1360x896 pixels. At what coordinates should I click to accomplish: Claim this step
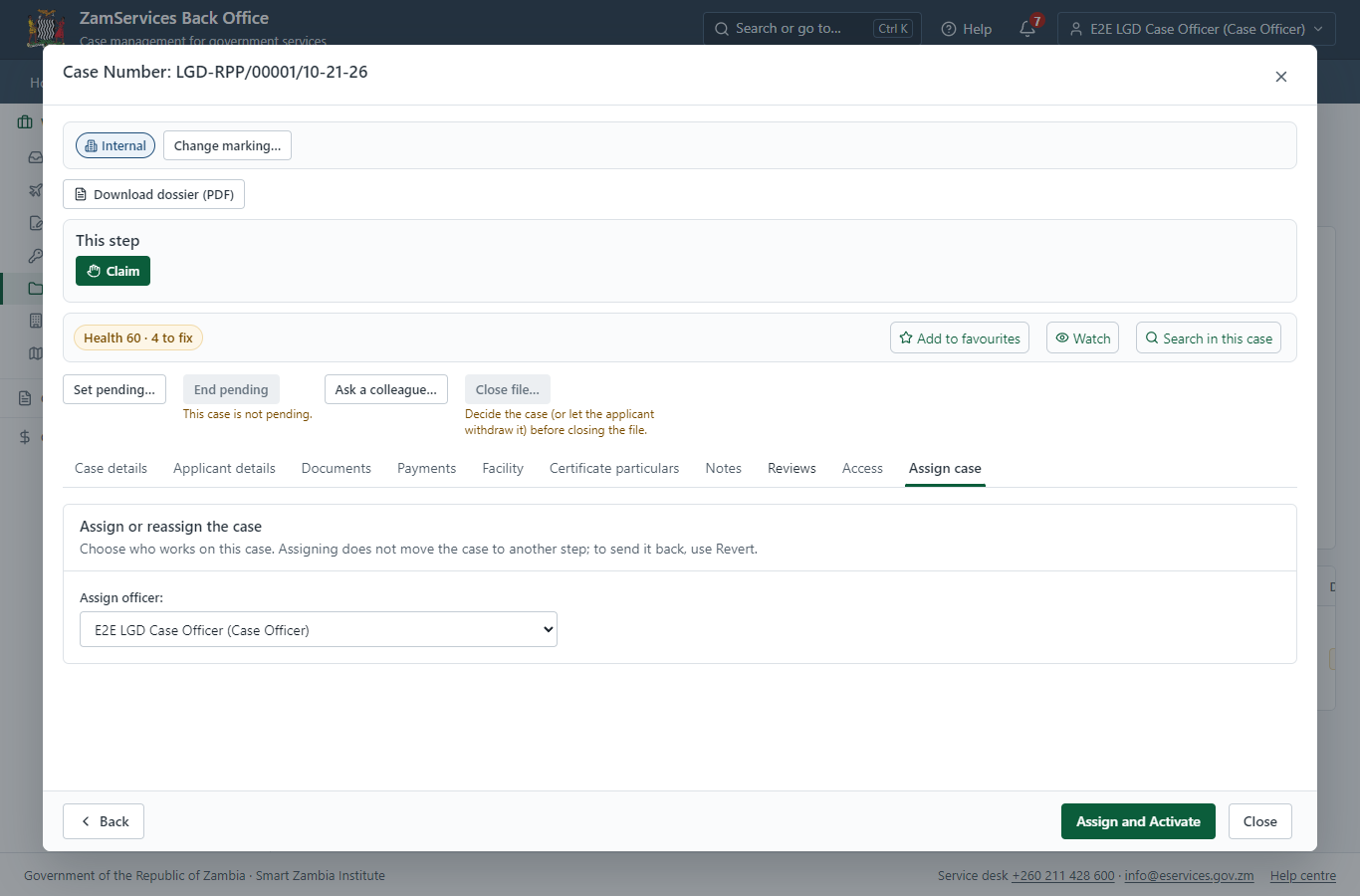click(113, 271)
